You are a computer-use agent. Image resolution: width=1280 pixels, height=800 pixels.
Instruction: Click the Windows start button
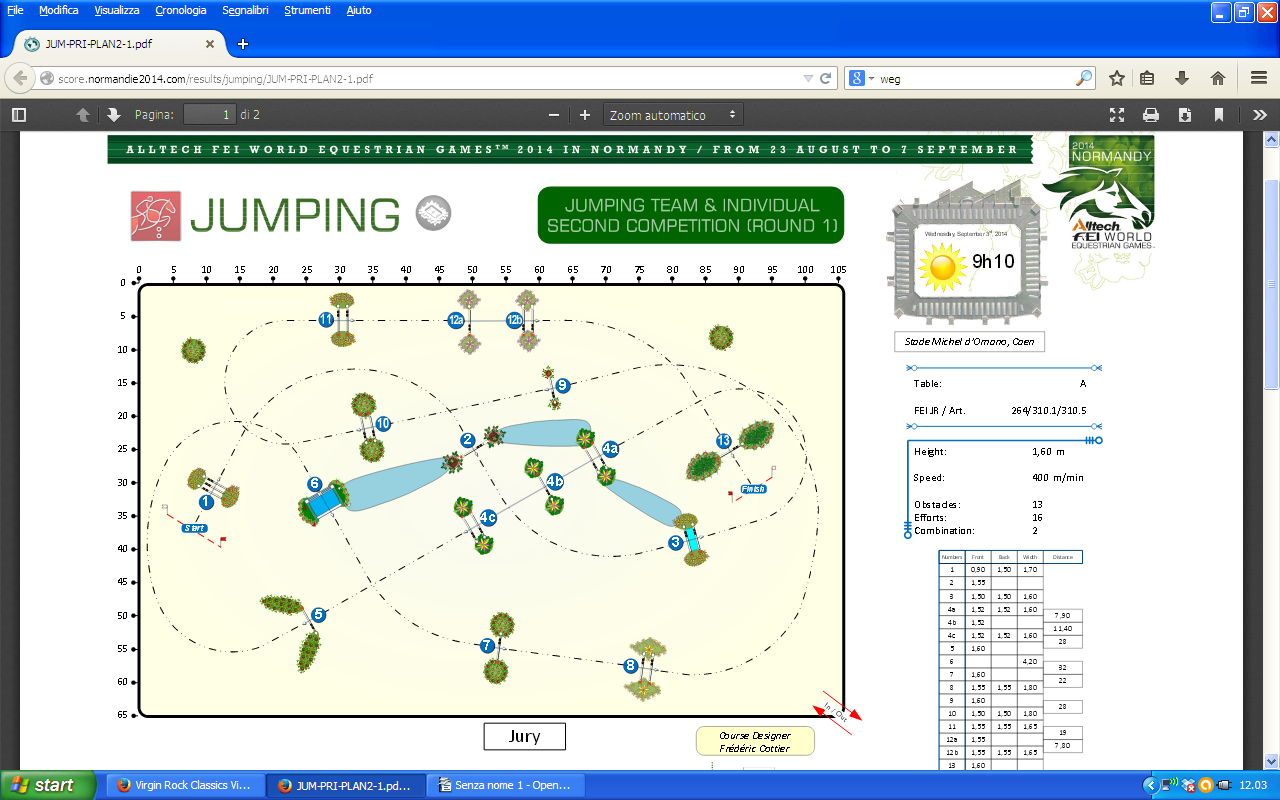click(x=49, y=785)
